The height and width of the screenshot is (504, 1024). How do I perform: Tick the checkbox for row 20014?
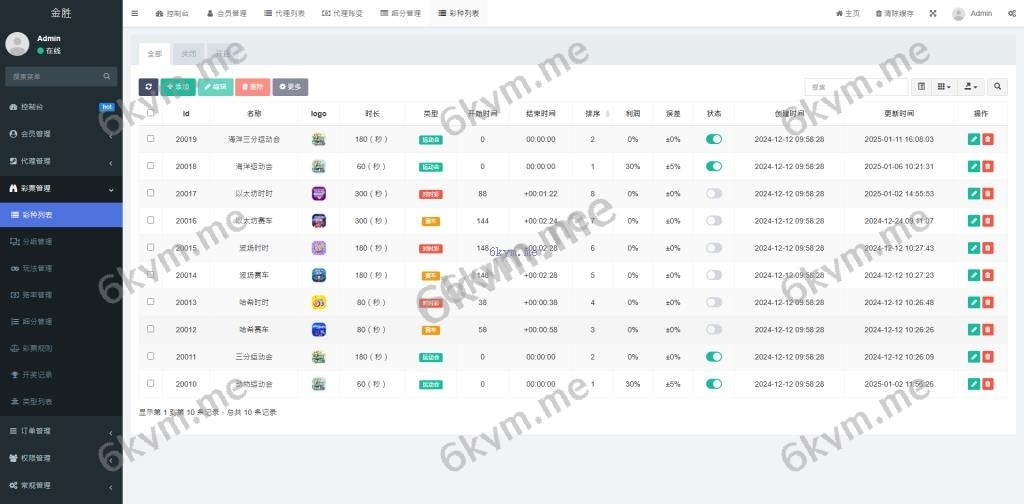(x=151, y=275)
